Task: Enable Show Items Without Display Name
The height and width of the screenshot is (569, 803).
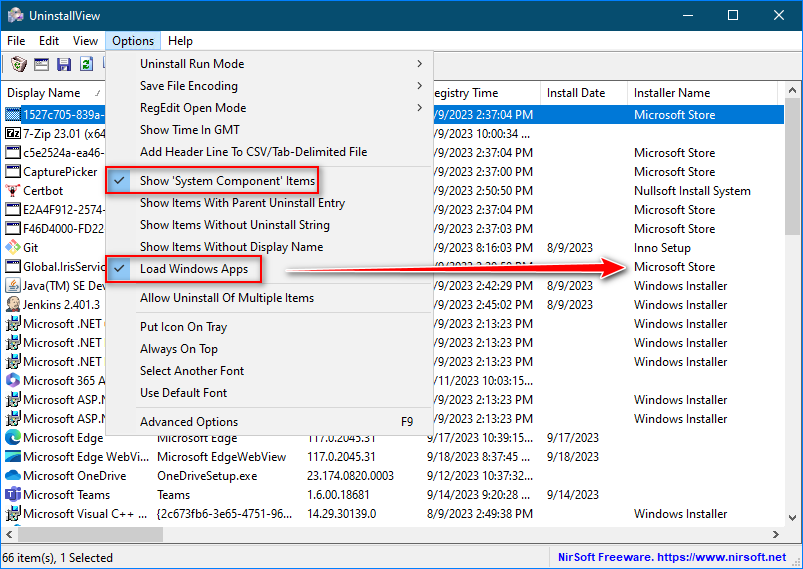Action: point(269,247)
